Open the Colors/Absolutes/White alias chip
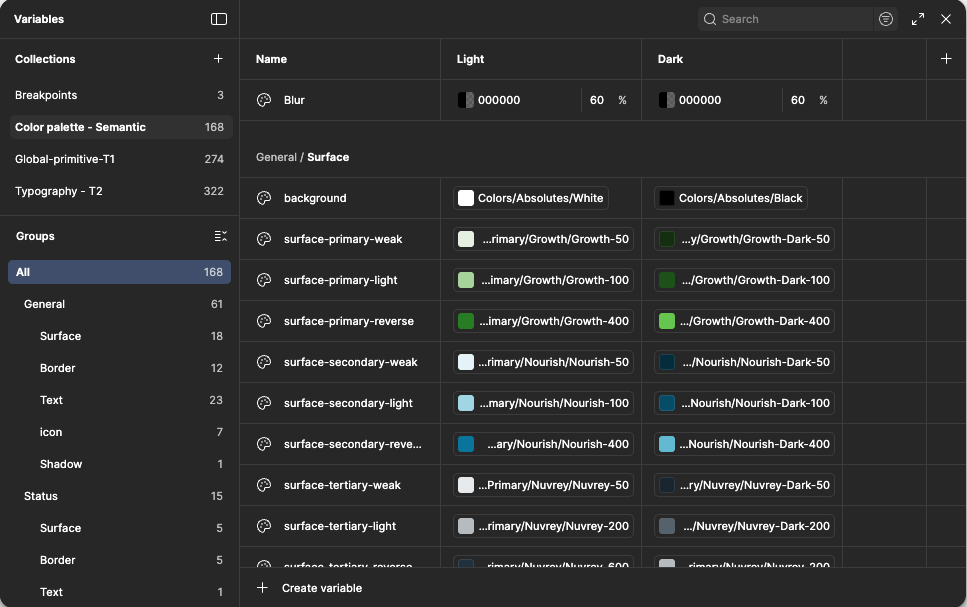Image resolution: width=967 pixels, height=607 pixels. tap(531, 198)
